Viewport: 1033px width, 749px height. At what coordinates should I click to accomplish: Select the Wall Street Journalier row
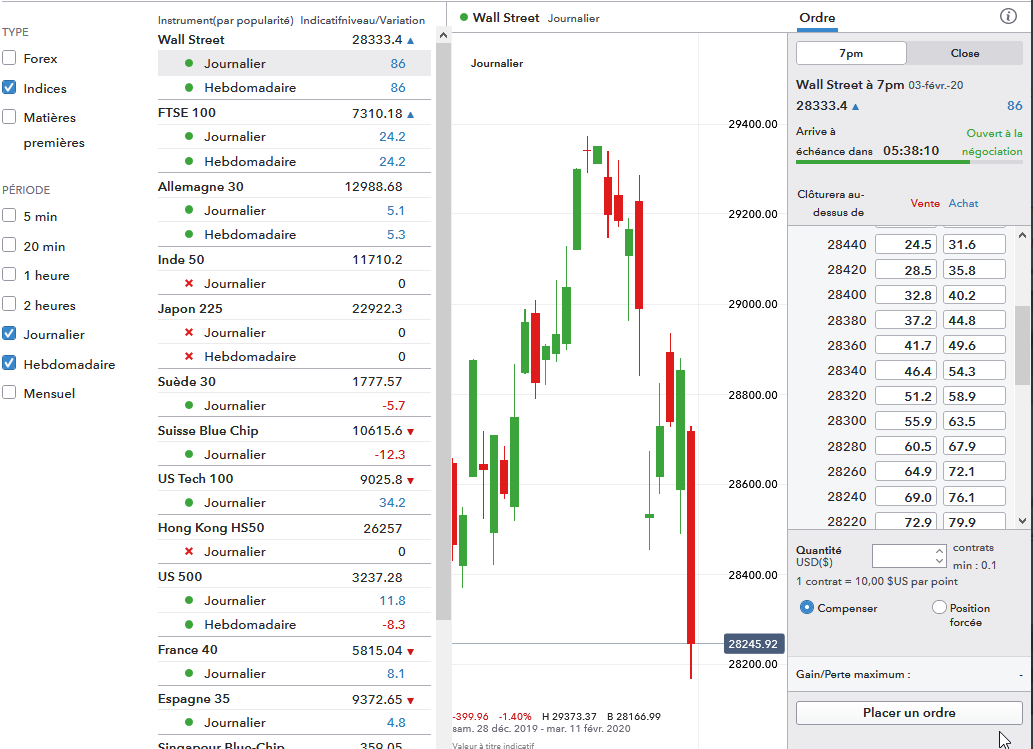[294, 64]
